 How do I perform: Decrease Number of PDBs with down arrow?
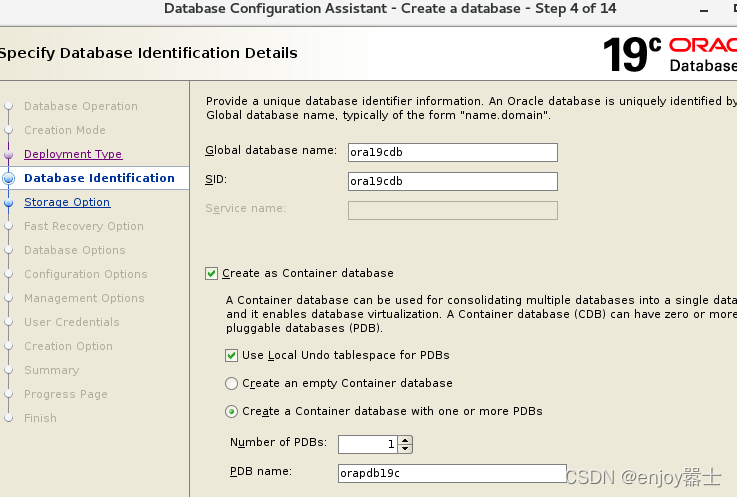pyautogui.click(x=405, y=449)
